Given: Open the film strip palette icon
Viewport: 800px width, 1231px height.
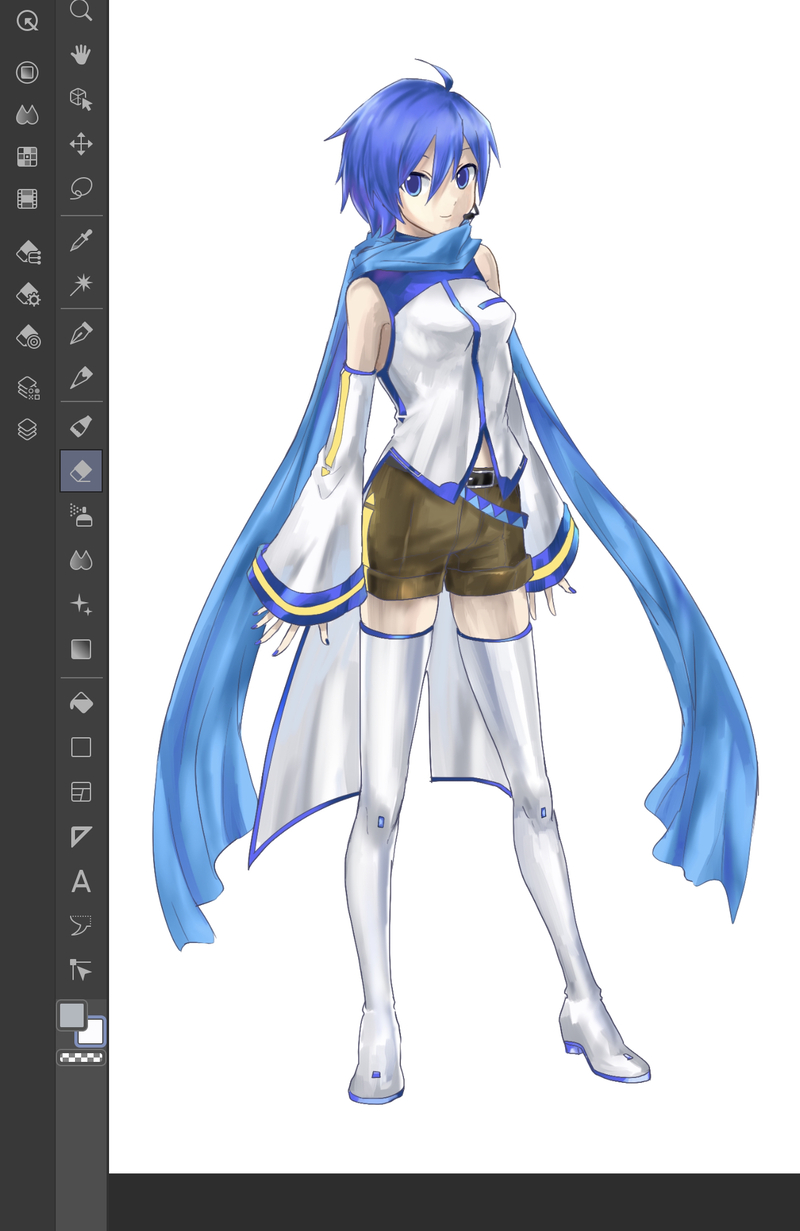Looking at the screenshot, I should coord(27,199).
